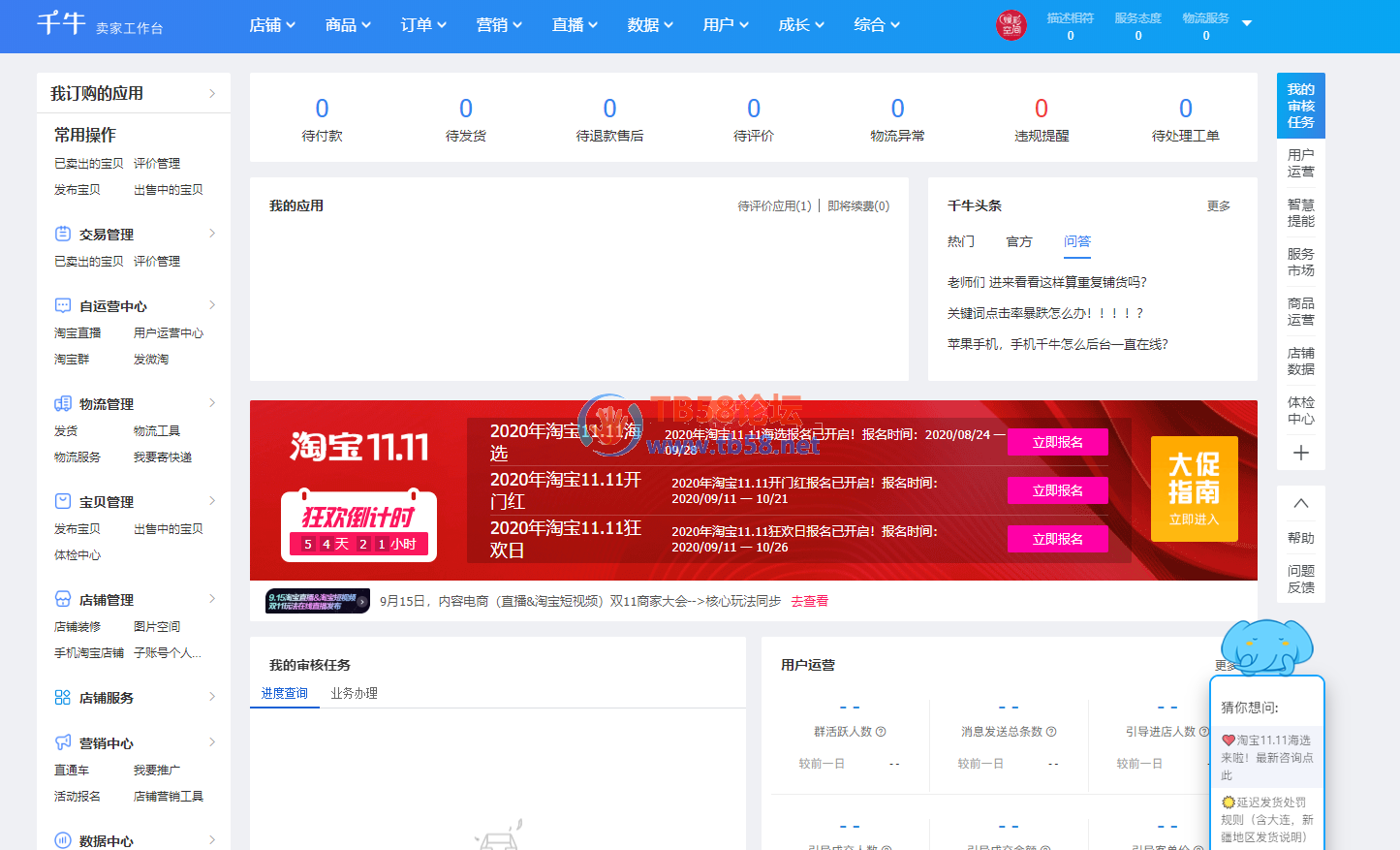The width and height of the screenshot is (1400, 850).
Task: Expand 我订购的应用 with its chevron
Action: [212, 93]
